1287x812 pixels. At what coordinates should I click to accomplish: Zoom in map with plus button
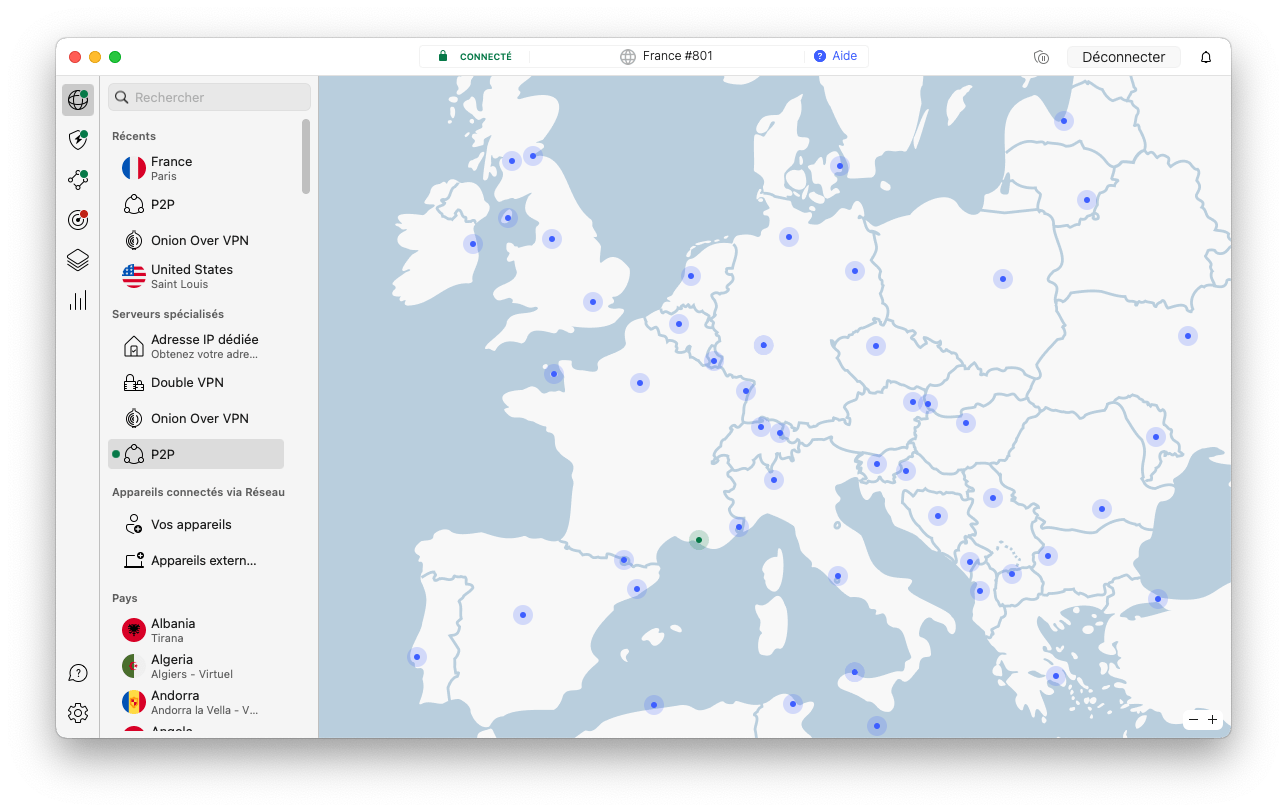point(1213,720)
